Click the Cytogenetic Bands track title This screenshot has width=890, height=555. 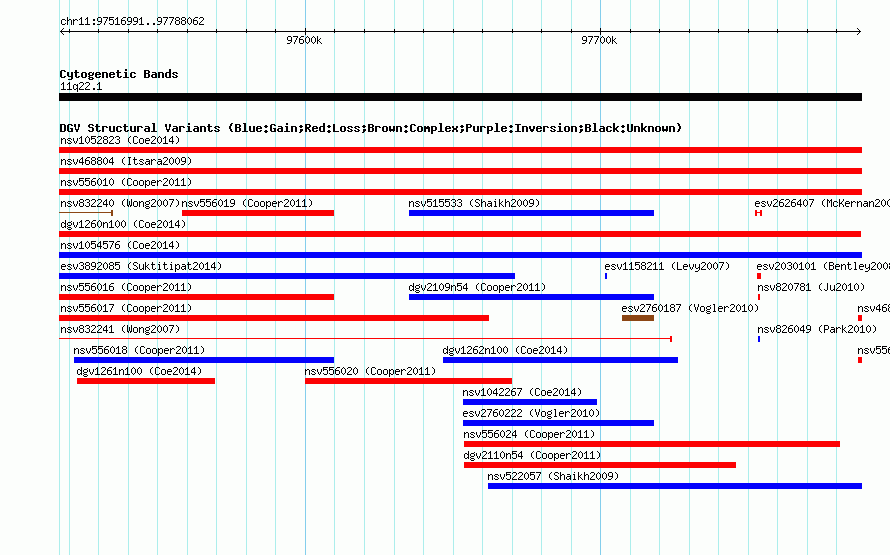point(119,74)
